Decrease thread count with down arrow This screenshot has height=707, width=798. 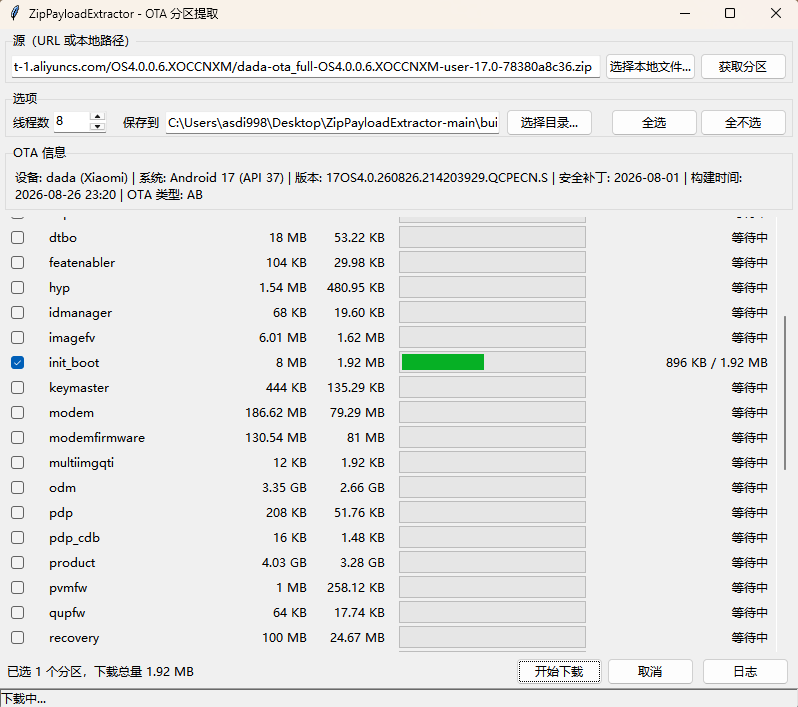click(97, 127)
